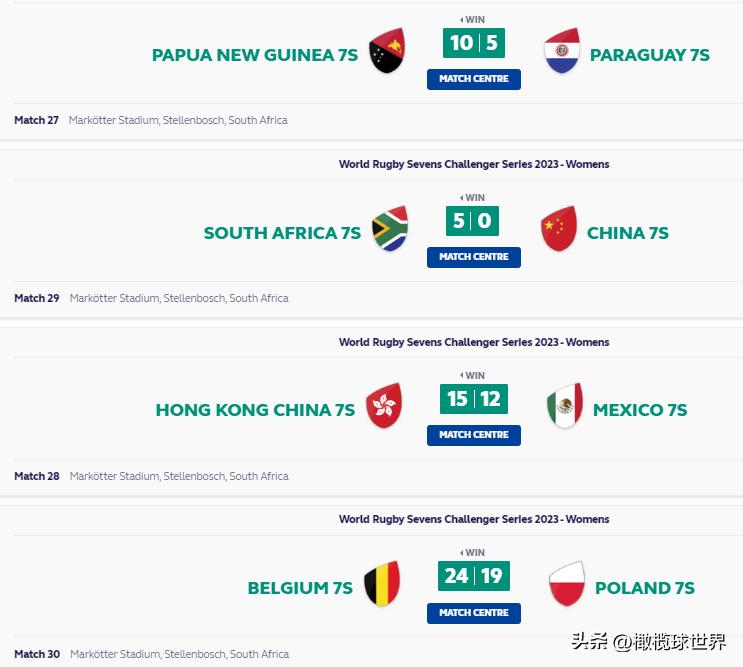Click the Mexico flag icon
743x667 pixels.
tap(564, 407)
